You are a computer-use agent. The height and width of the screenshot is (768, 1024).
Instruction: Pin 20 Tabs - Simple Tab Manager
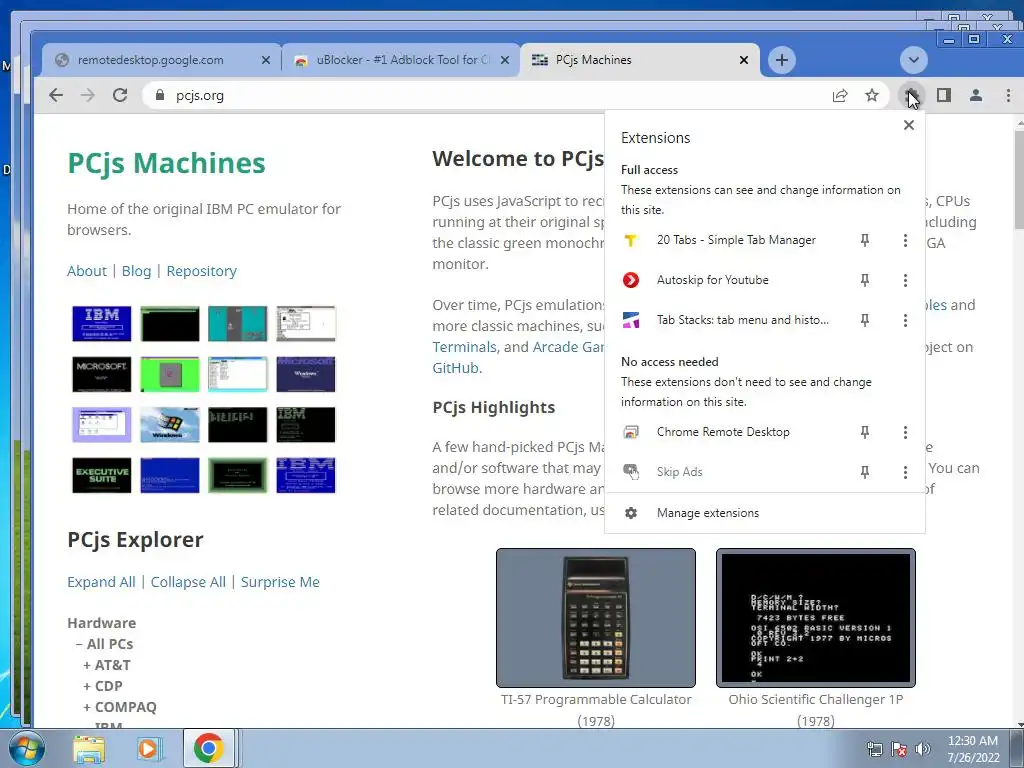[x=865, y=240]
